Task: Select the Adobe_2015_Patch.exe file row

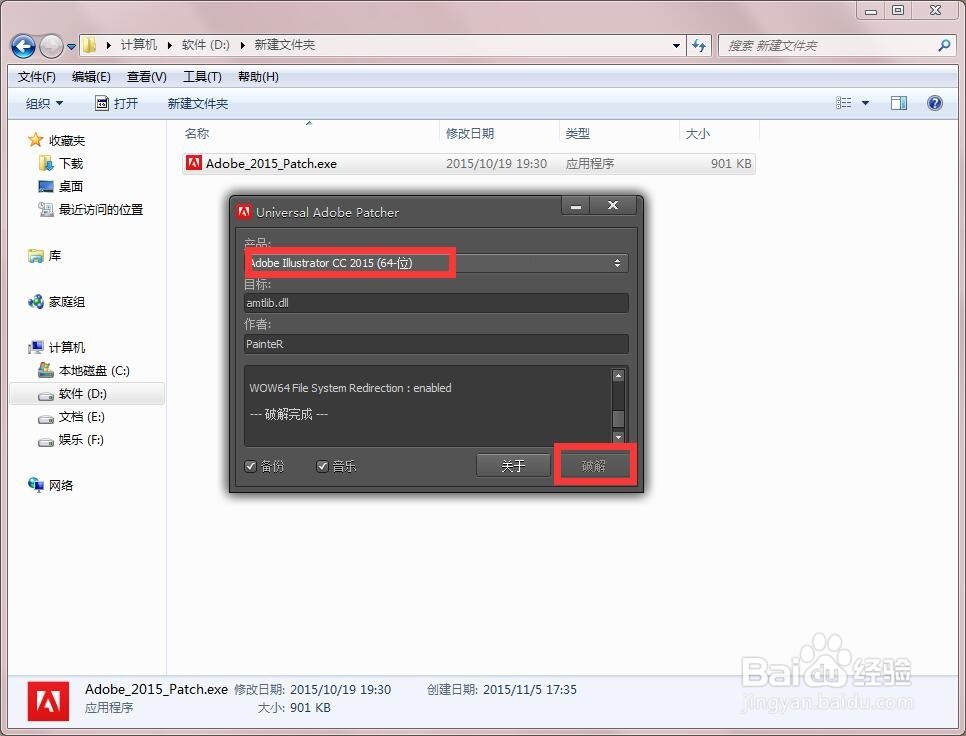Action: [469, 164]
